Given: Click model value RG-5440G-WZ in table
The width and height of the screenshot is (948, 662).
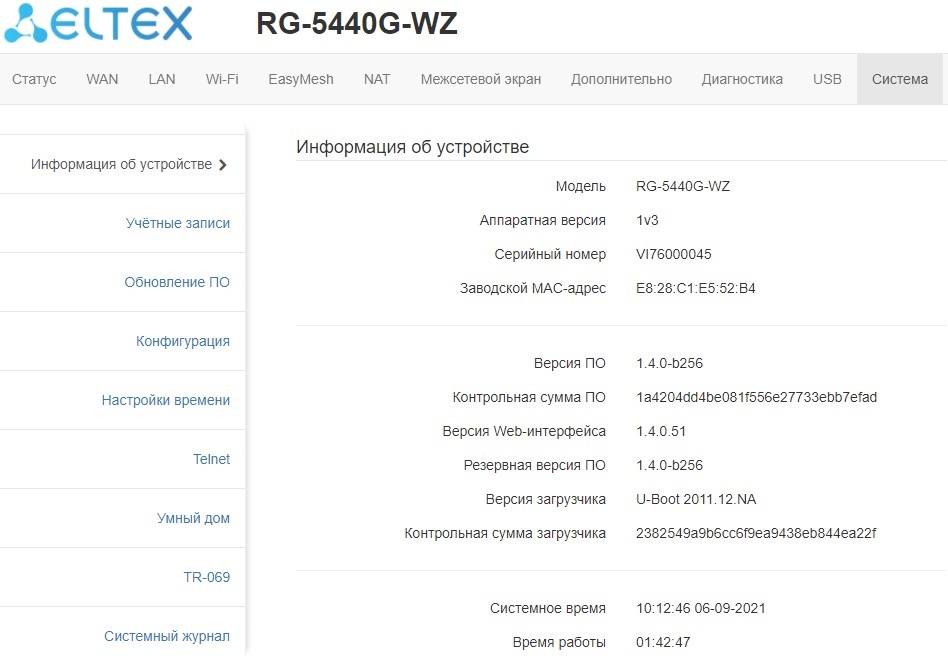Looking at the screenshot, I should point(683,186).
